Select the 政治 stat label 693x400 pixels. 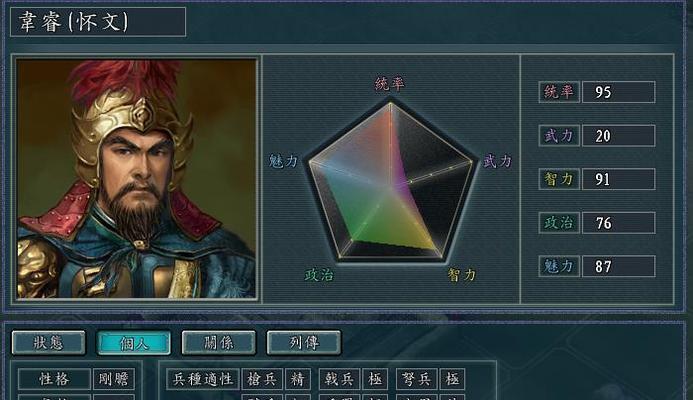tap(559, 222)
